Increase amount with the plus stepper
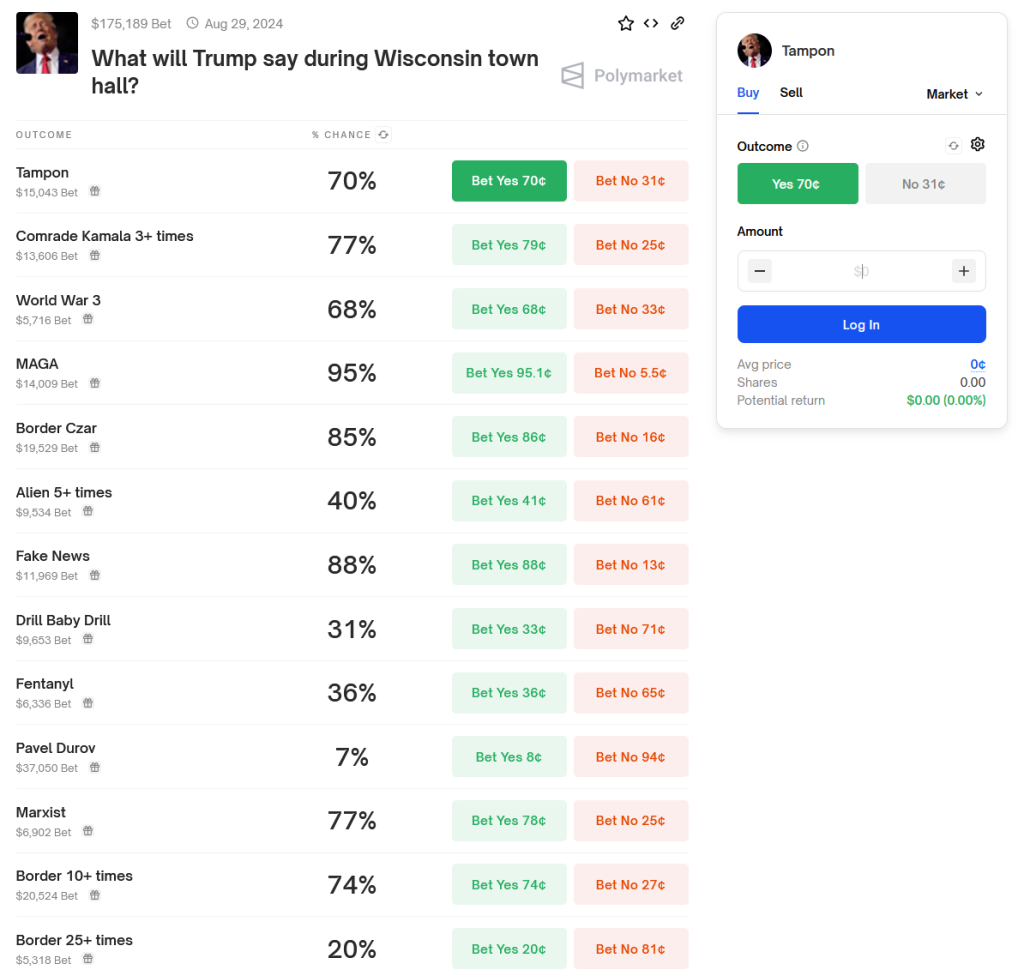Screen dimensions: 1024x976 (x=963, y=270)
